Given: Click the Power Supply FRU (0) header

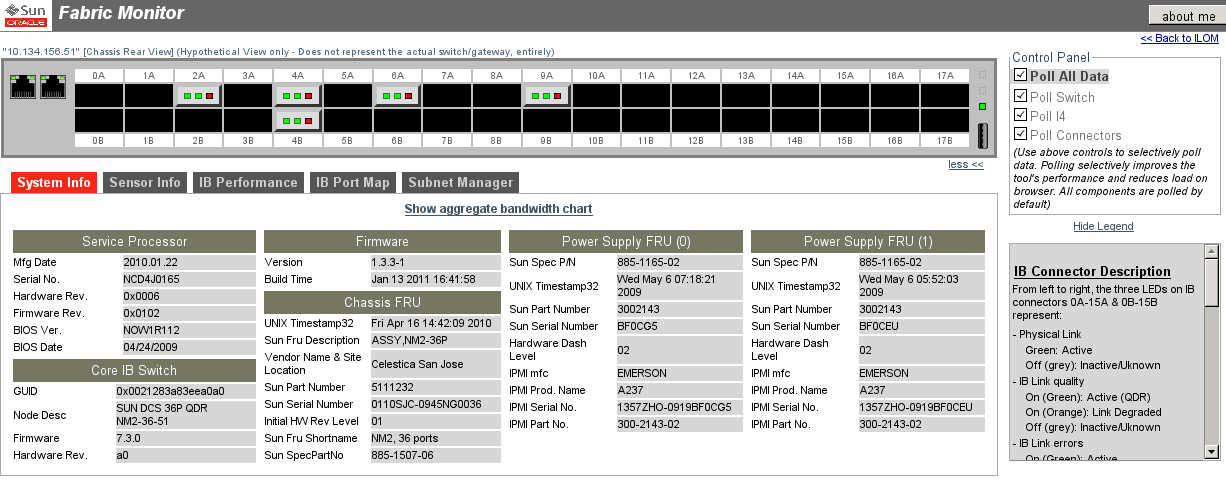Looking at the screenshot, I should [x=626, y=241].
